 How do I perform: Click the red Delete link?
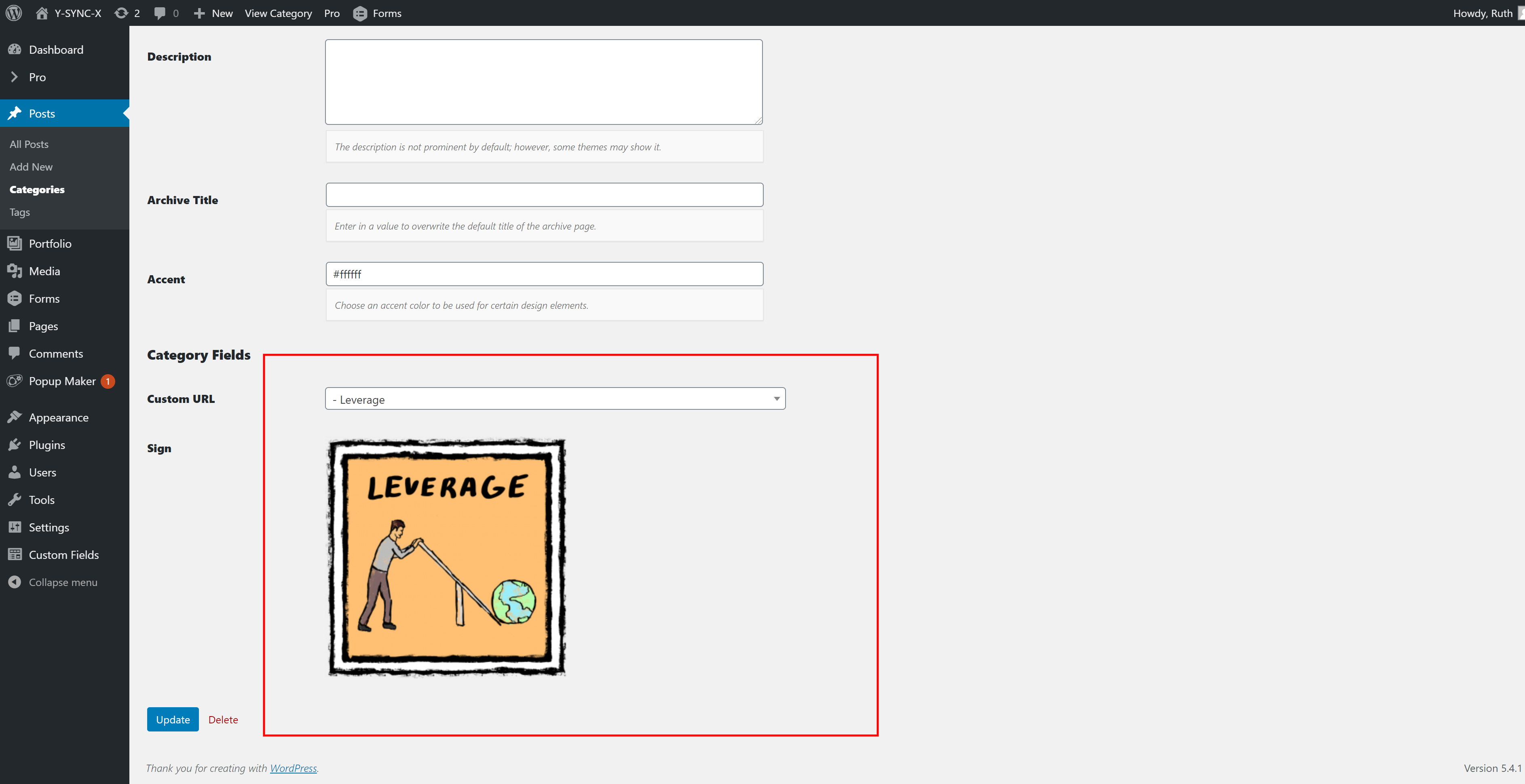(223, 719)
